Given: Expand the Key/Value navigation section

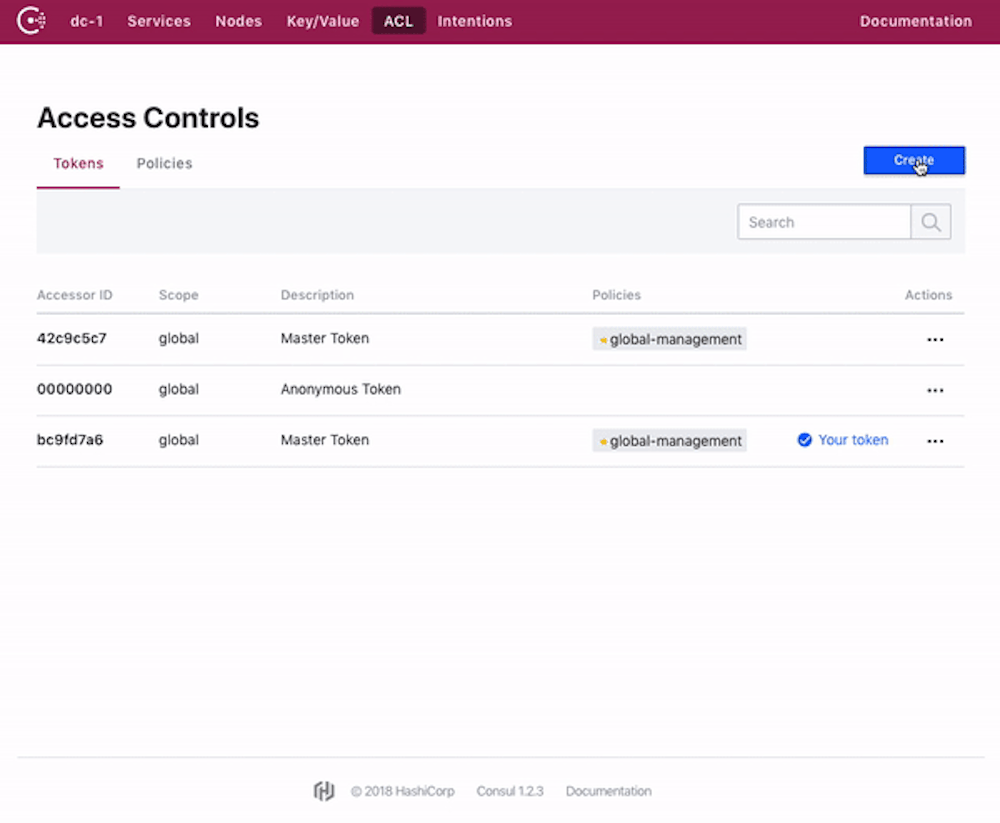Looking at the screenshot, I should tap(322, 20).
